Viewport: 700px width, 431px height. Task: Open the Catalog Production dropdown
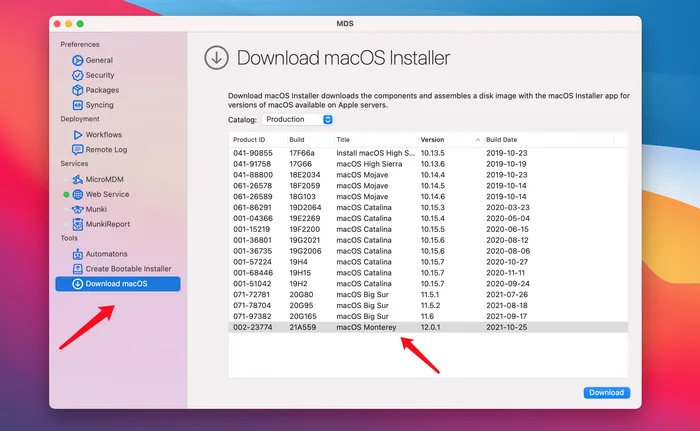point(298,120)
